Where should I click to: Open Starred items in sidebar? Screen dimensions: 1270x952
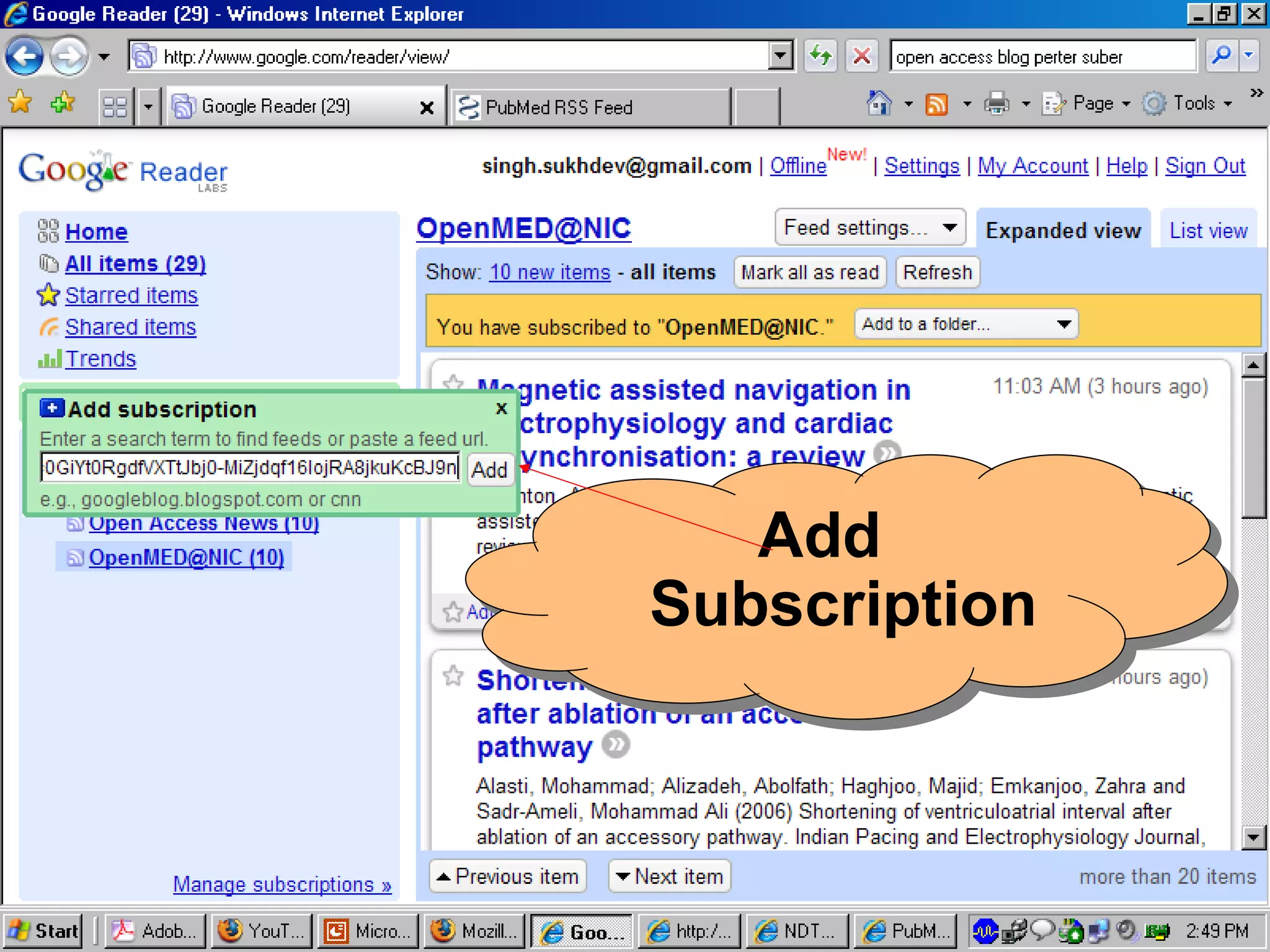pyautogui.click(x=131, y=295)
